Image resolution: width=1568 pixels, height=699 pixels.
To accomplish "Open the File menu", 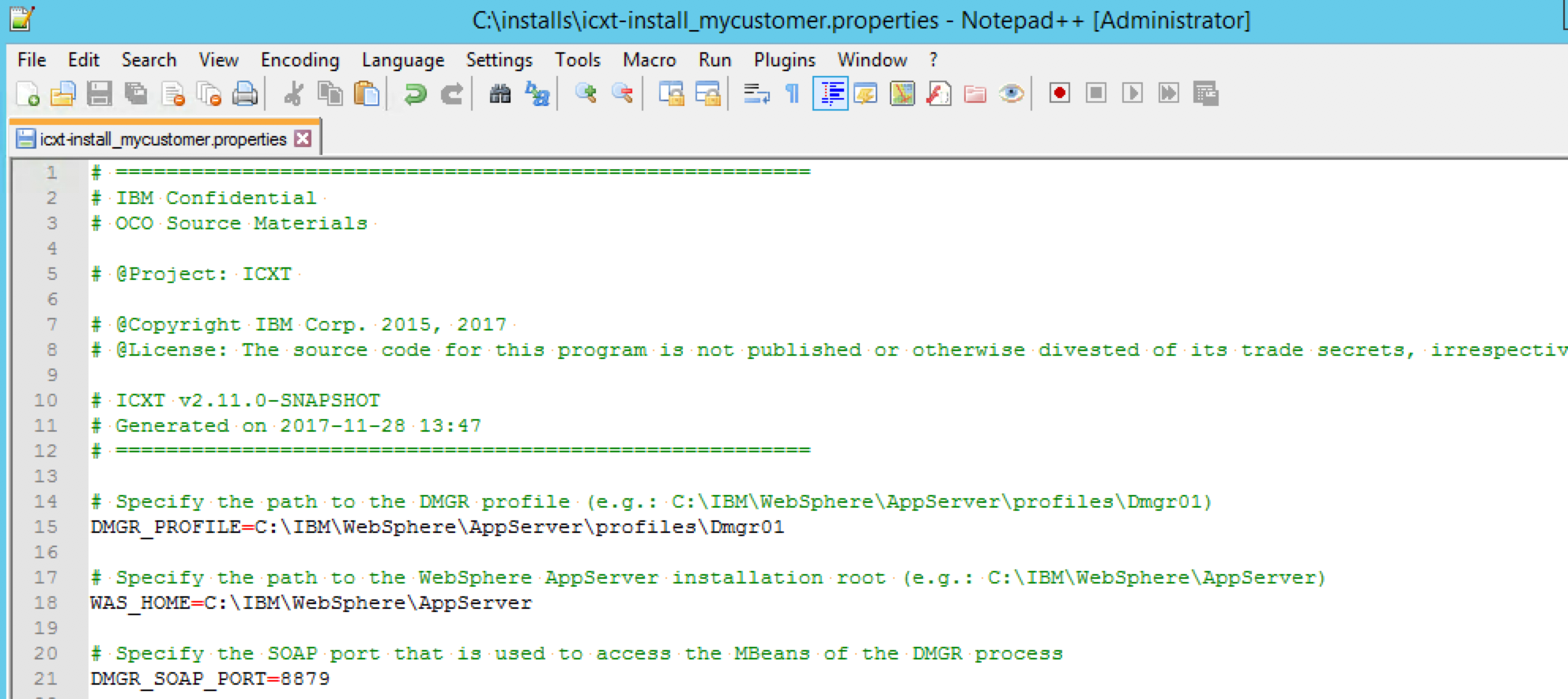I will point(32,60).
